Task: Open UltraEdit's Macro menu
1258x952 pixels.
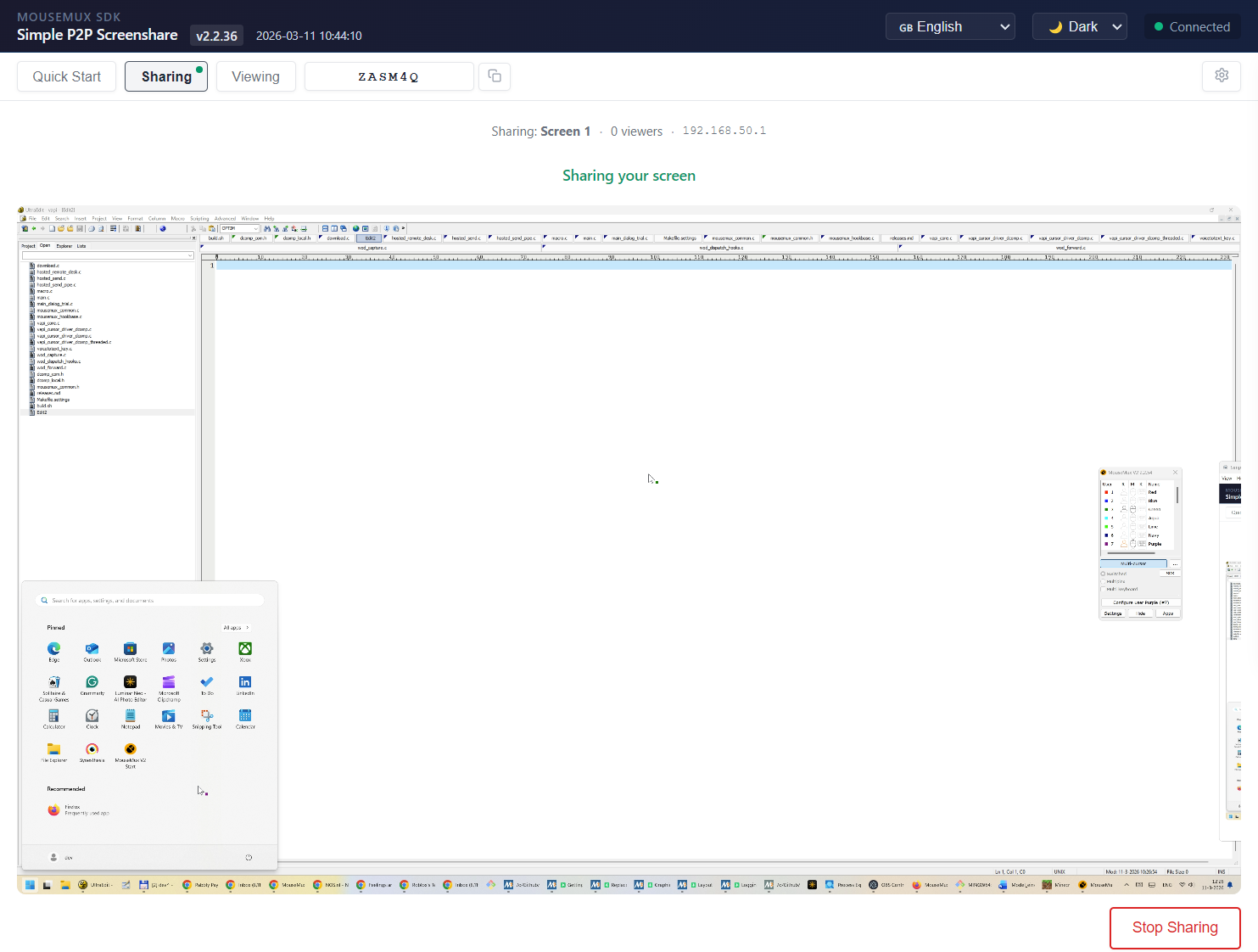Action: [x=177, y=218]
